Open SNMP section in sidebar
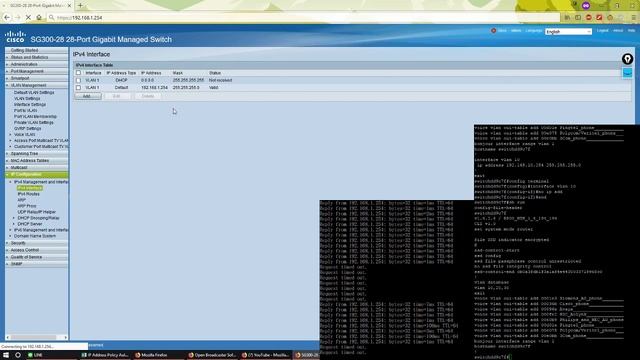Viewport: 640px width, 360px height. [16, 264]
